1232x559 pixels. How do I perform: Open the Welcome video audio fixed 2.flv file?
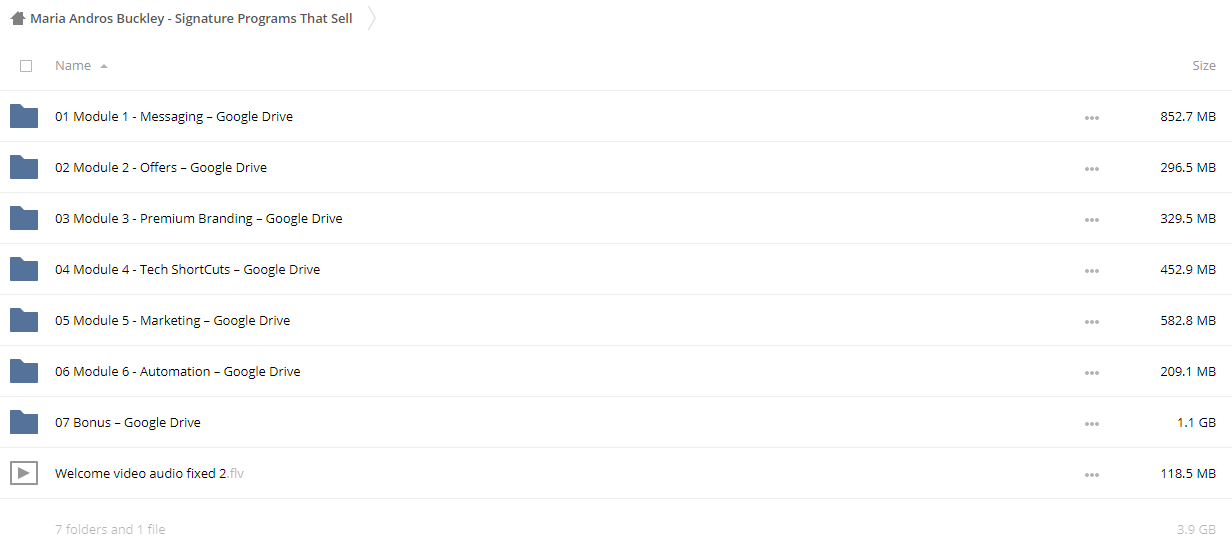pos(149,473)
